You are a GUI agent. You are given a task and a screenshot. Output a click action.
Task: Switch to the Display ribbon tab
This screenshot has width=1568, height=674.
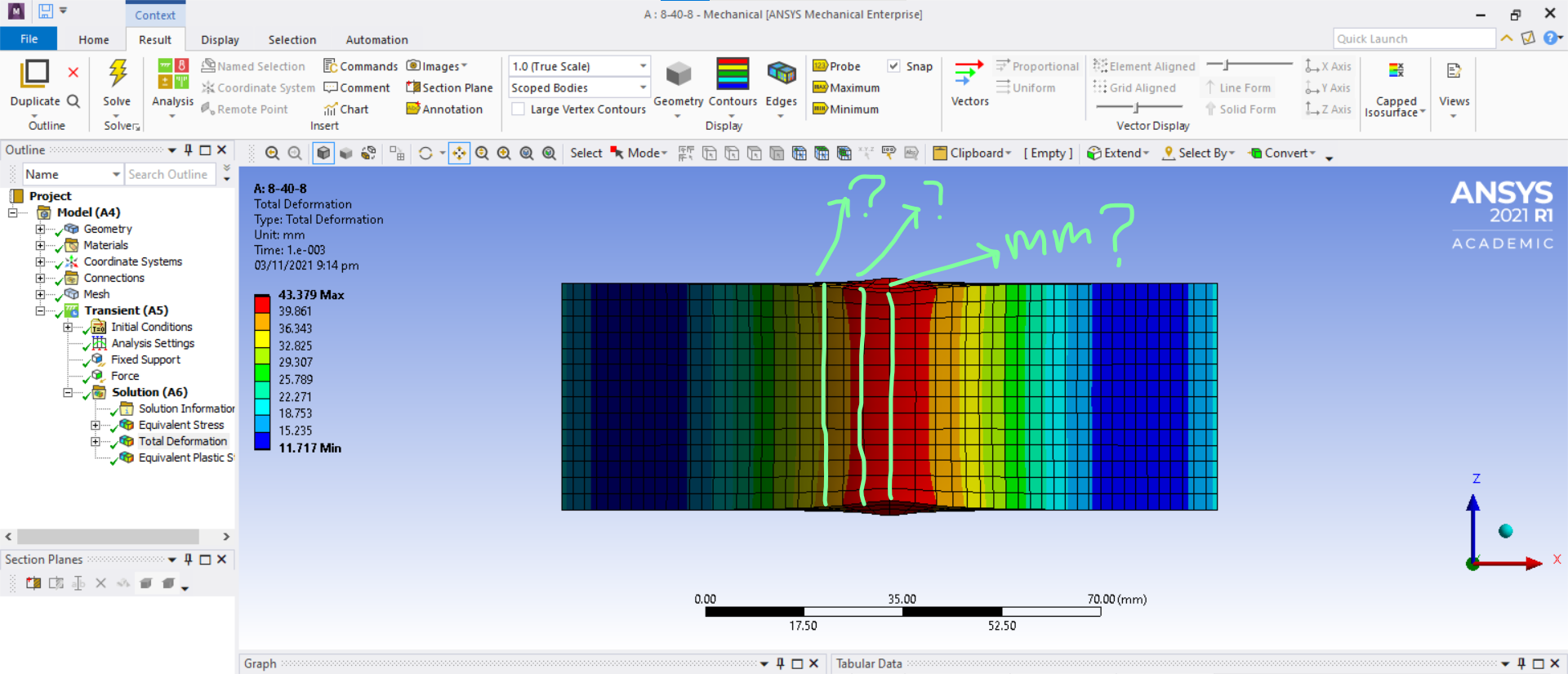pyautogui.click(x=220, y=40)
